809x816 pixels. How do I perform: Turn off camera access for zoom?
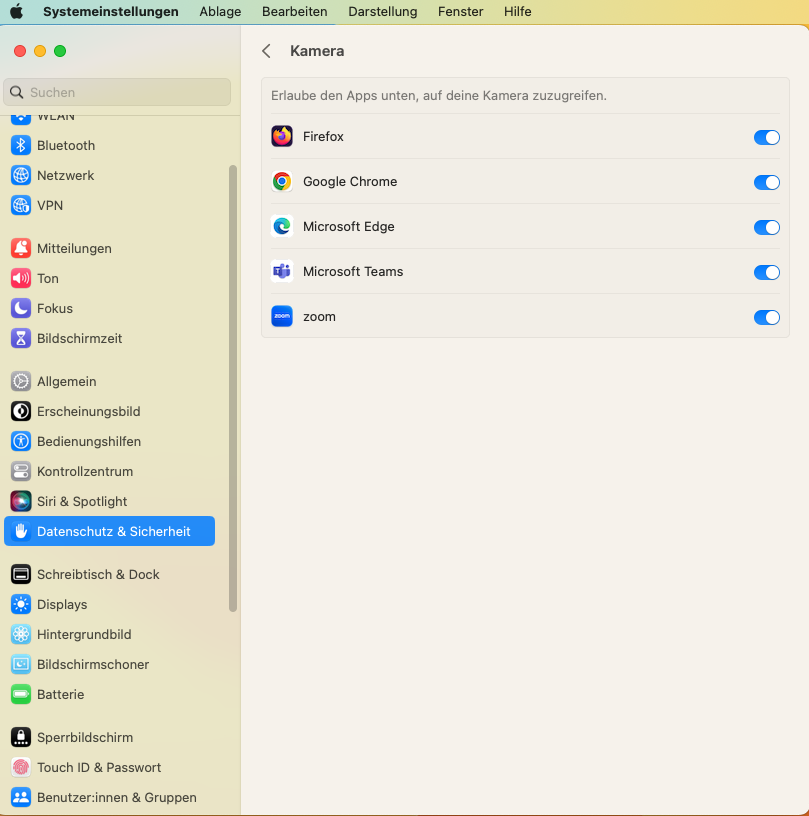766,317
